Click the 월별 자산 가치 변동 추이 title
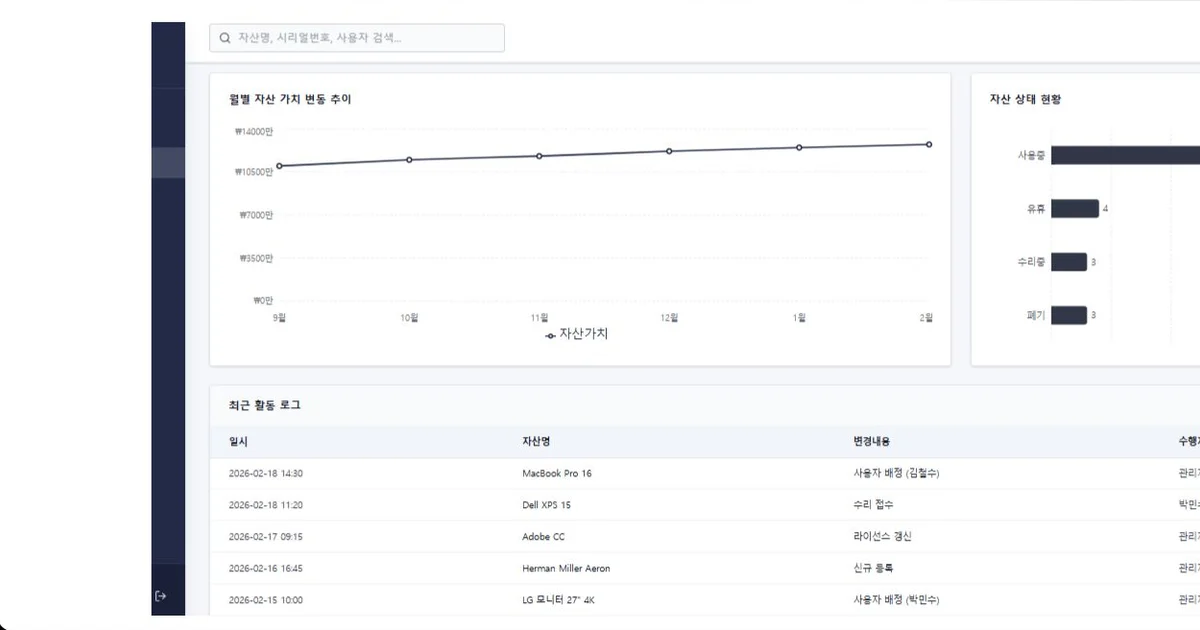 coord(290,99)
